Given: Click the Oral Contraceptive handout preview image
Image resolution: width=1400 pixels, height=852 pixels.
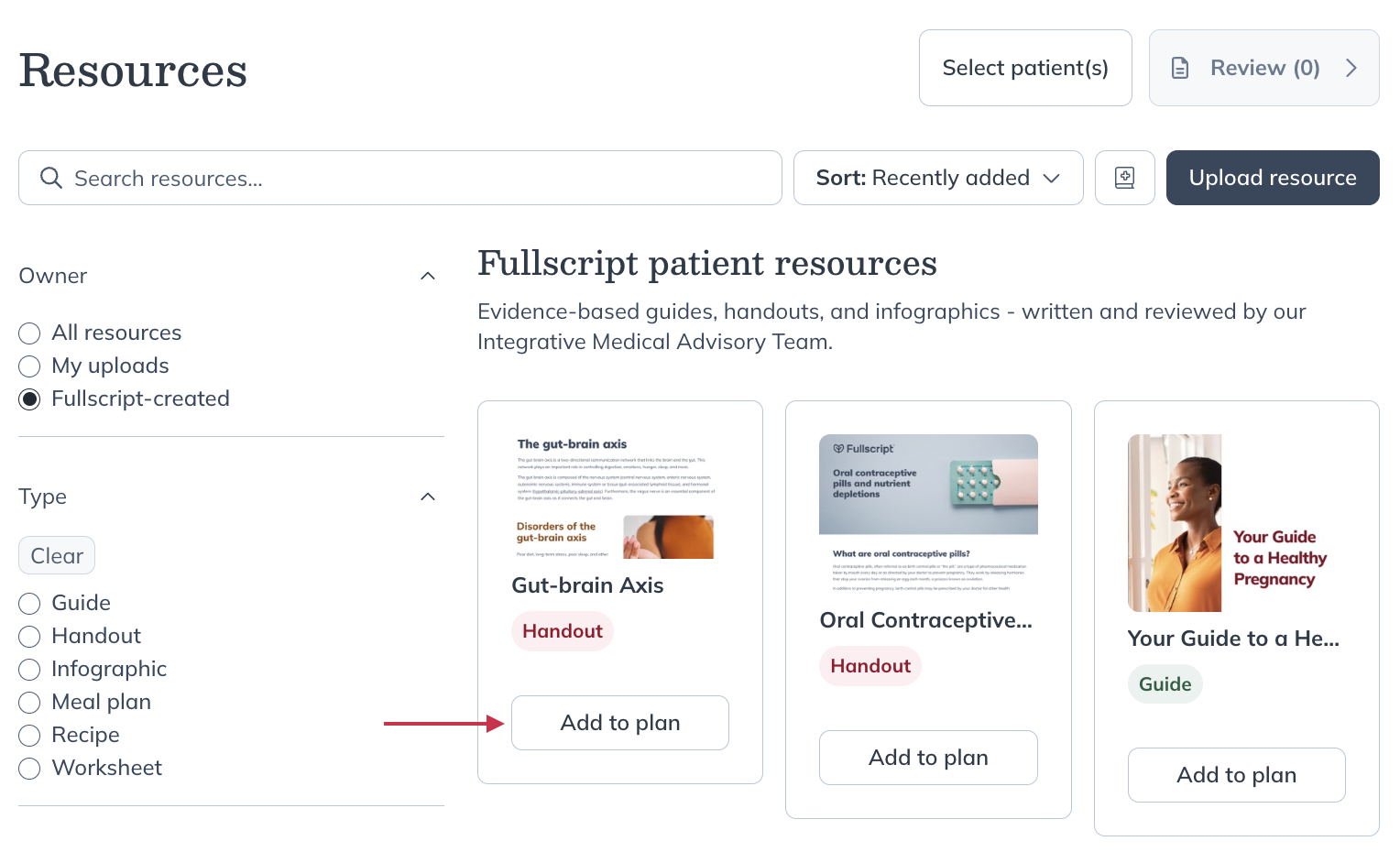Looking at the screenshot, I should (928, 483).
